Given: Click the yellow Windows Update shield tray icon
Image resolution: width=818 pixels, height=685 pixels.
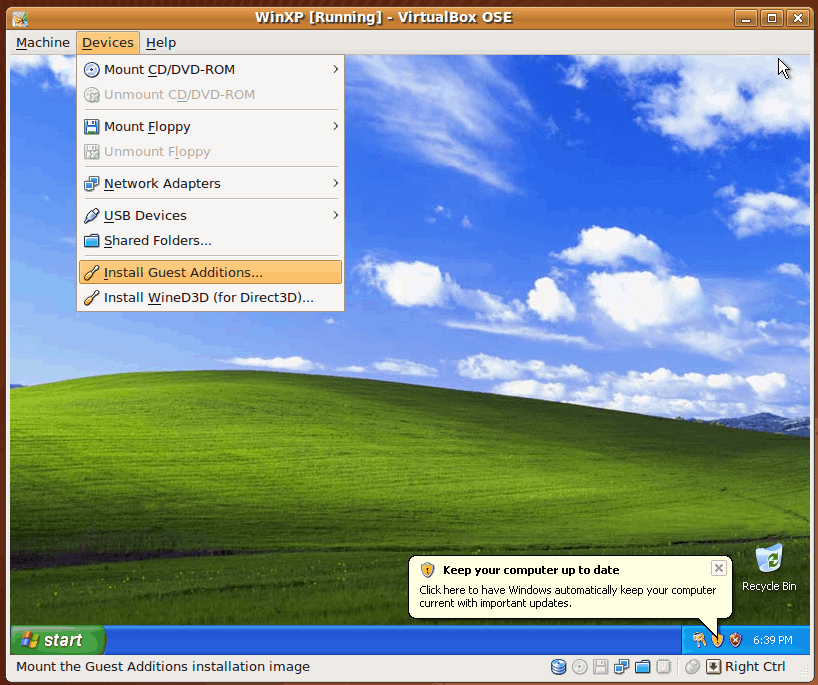Looking at the screenshot, I should coord(718,640).
